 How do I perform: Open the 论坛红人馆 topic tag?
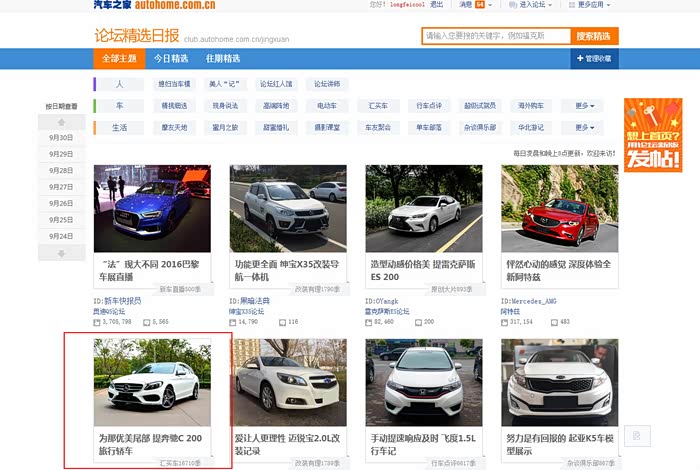point(276,84)
